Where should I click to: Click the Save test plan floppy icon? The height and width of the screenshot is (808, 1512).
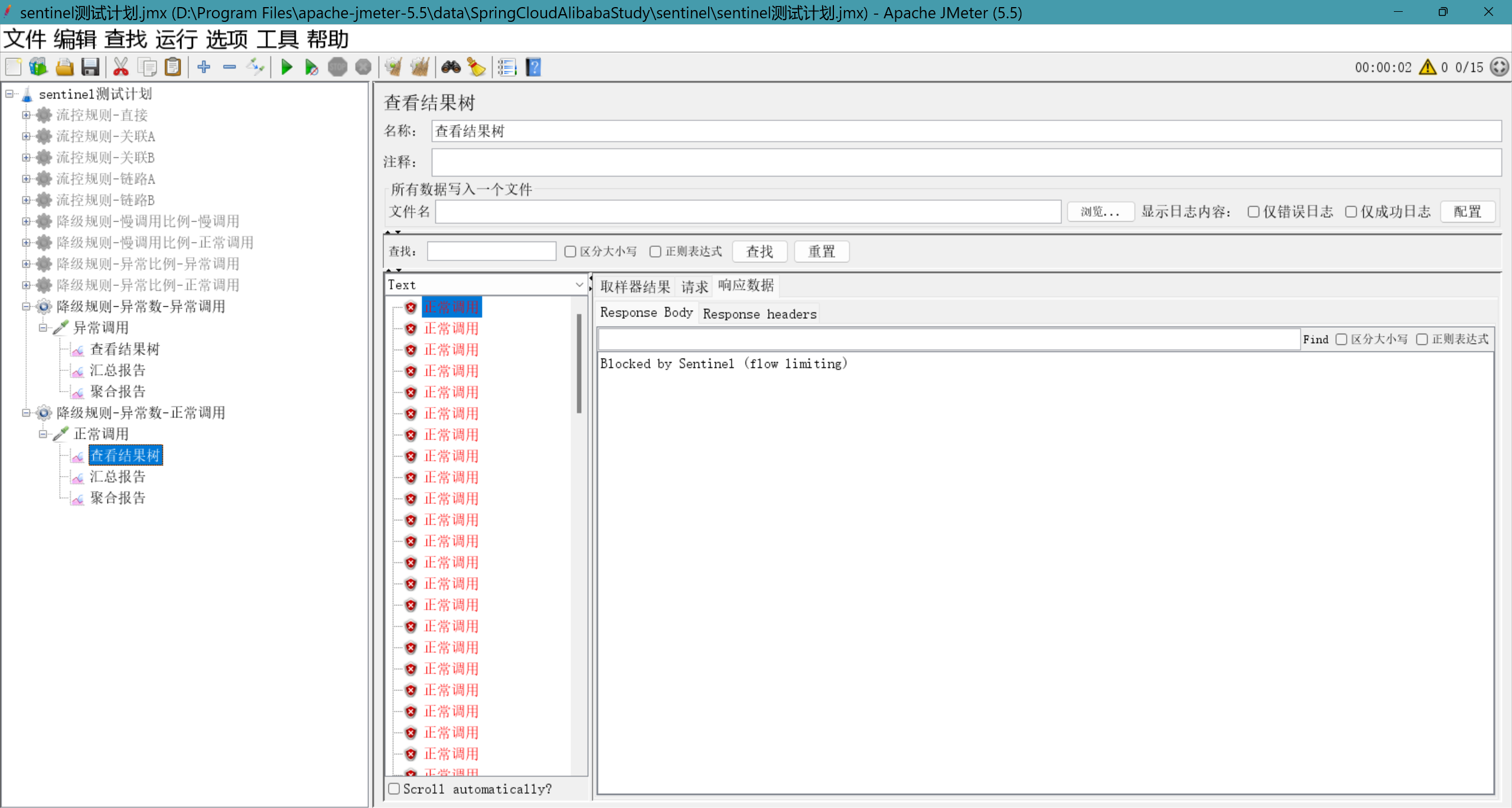[x=90, y=67]
